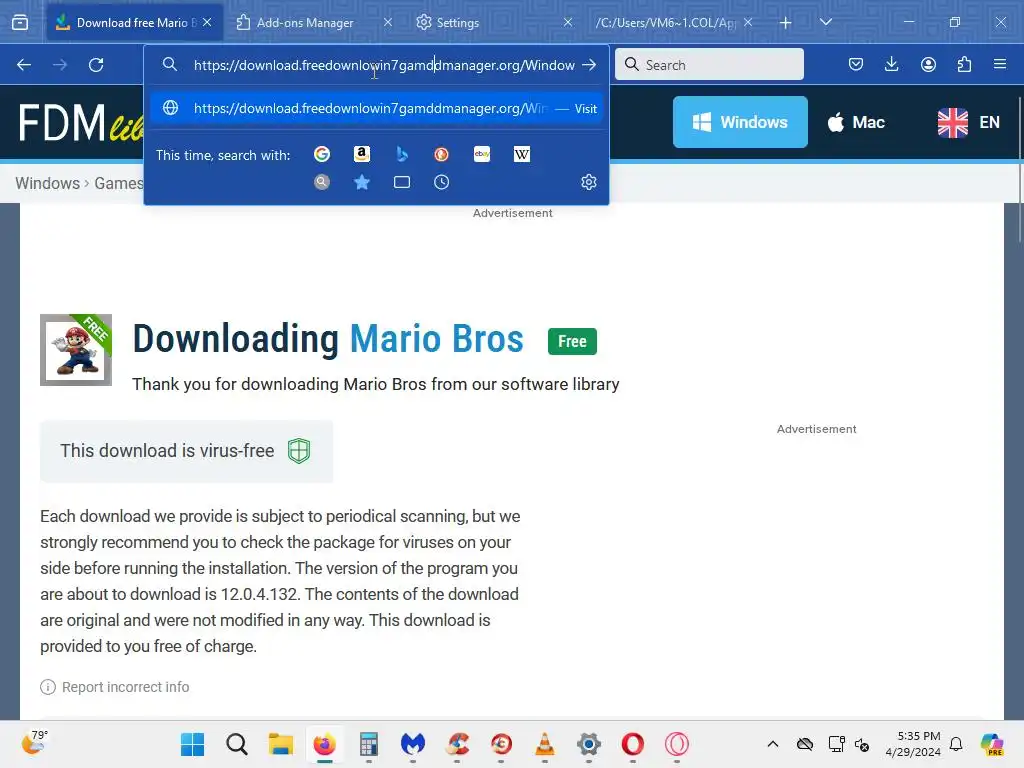Open search settings gear in dropdown
The image size is (1024, 768).
click(x=589, y=182)
